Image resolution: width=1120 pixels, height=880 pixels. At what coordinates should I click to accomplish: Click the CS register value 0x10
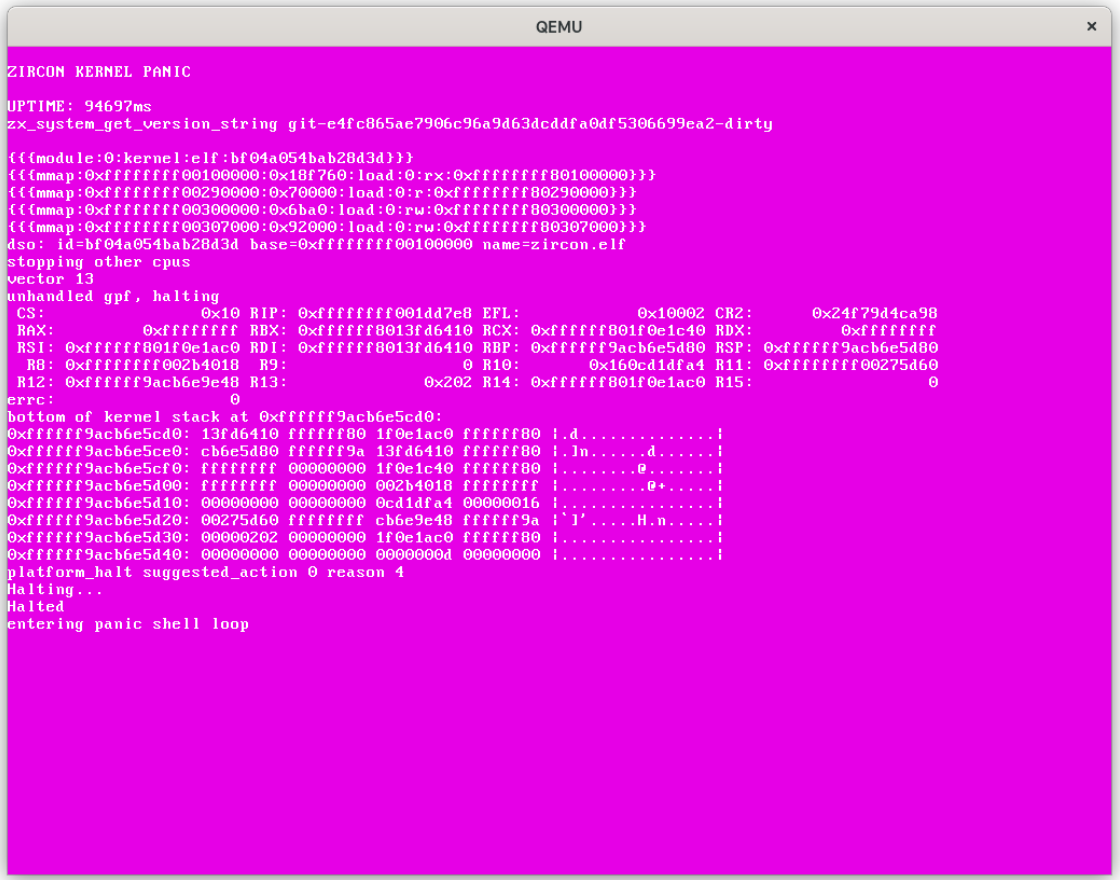(220, 314)
